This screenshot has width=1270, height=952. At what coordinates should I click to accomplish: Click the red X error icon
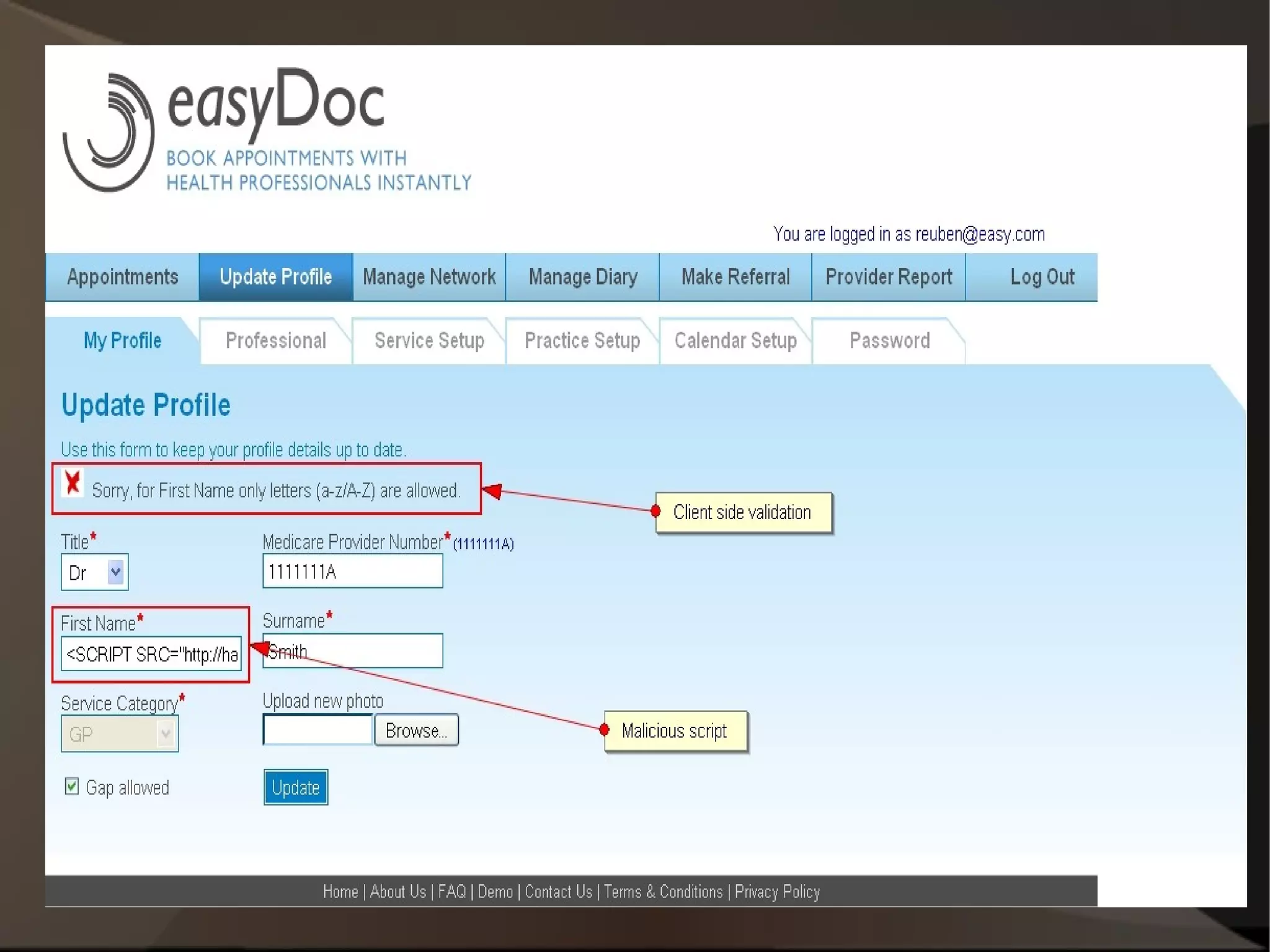point(73,483)
